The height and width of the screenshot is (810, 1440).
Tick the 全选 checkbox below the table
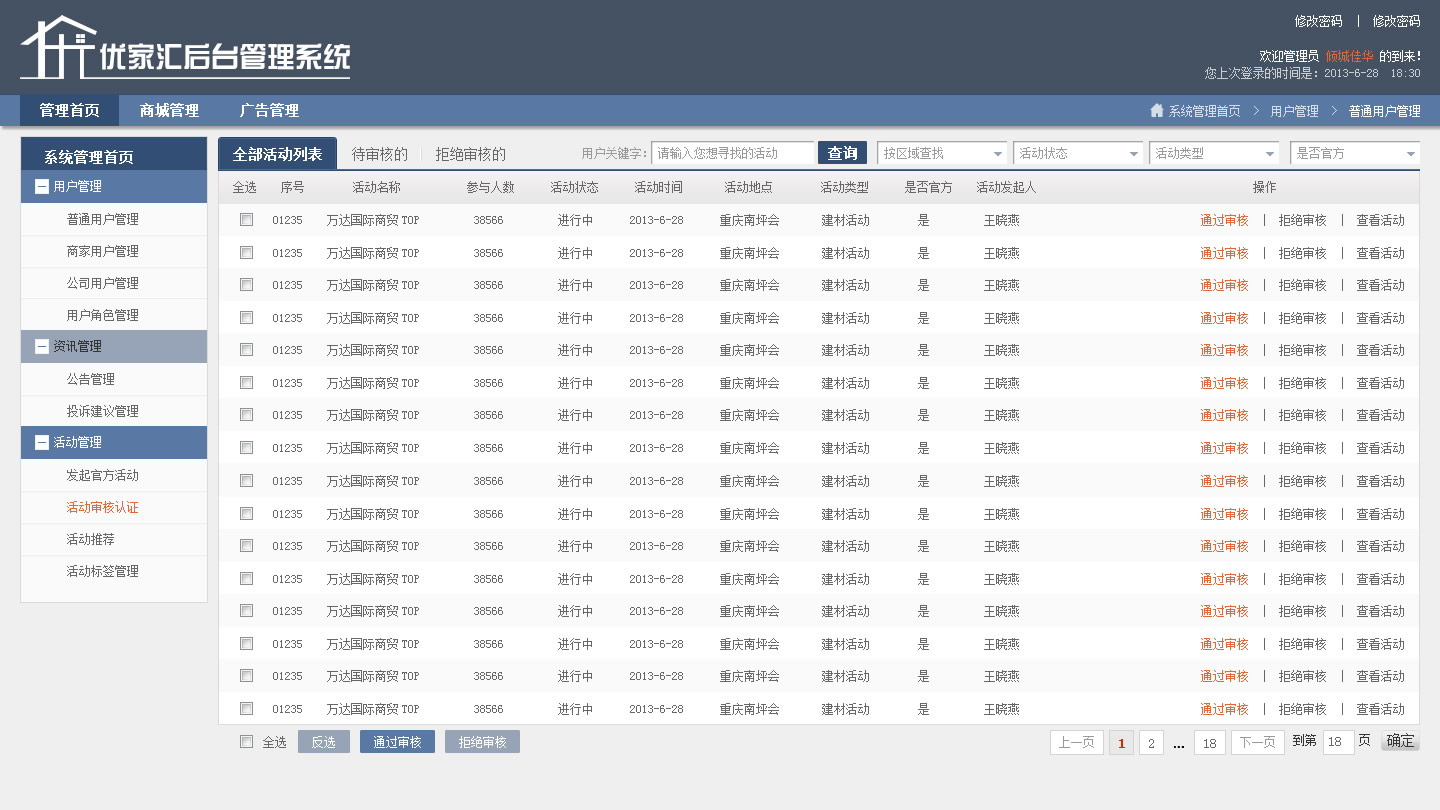pyautogui.click(x=246, y=742)
